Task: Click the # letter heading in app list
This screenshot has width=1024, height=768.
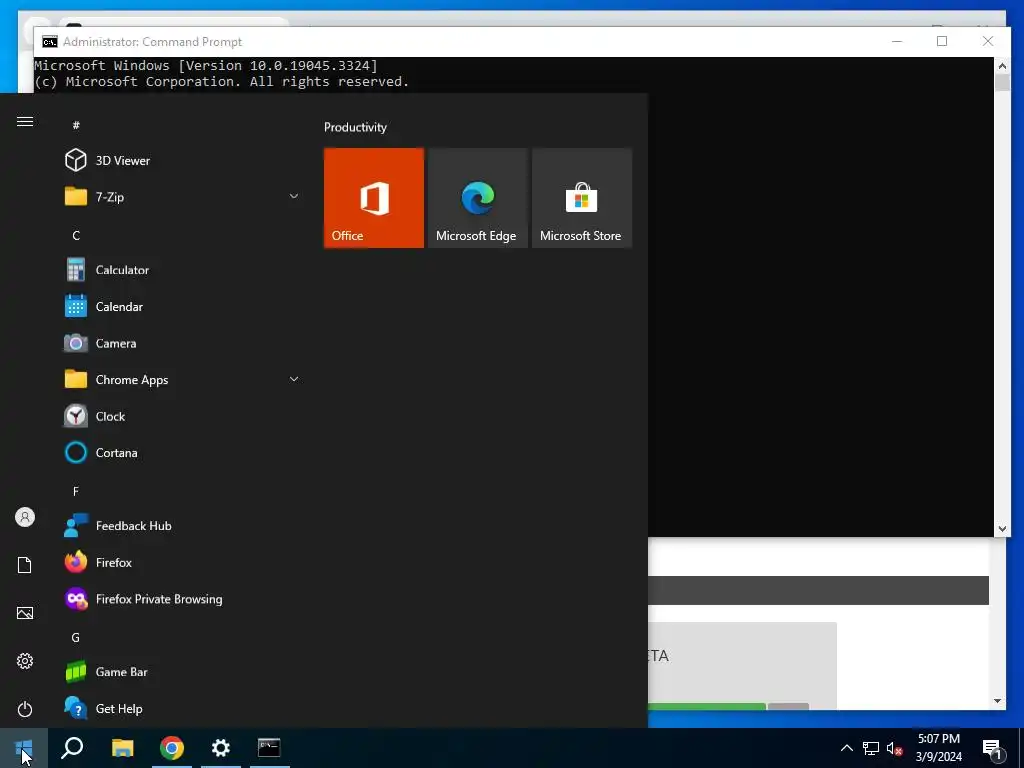Action: pyautogui.click(x=76, y=125)
